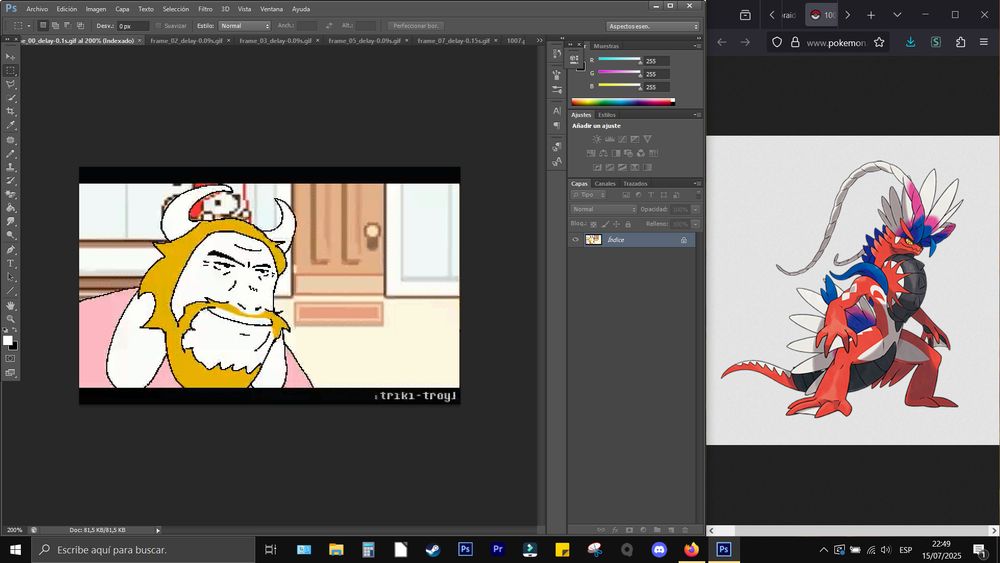Select the Paint Bucket tool
Image resolution: width=1000 pixels, height=563 pixels.
pos(10,208)
